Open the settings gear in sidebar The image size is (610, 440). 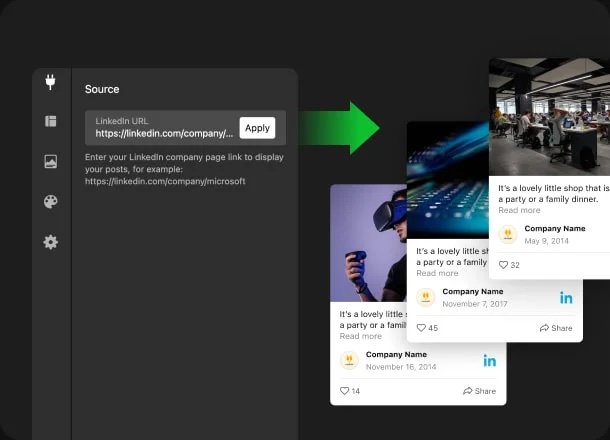51,242
